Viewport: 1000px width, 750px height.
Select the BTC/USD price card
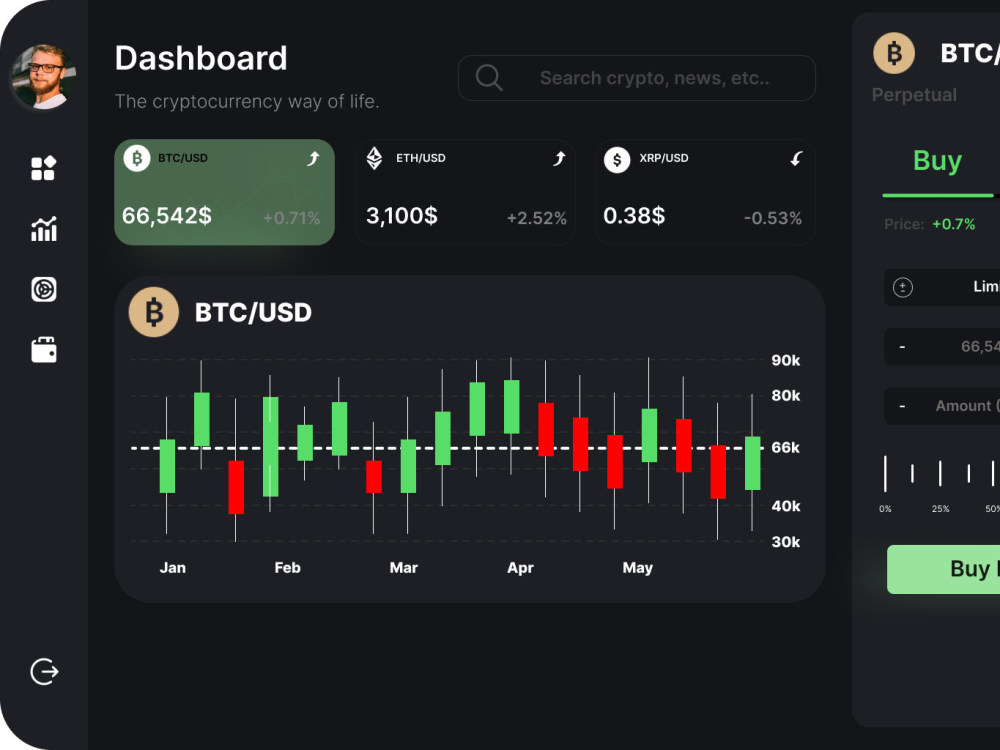pos(224,192)
